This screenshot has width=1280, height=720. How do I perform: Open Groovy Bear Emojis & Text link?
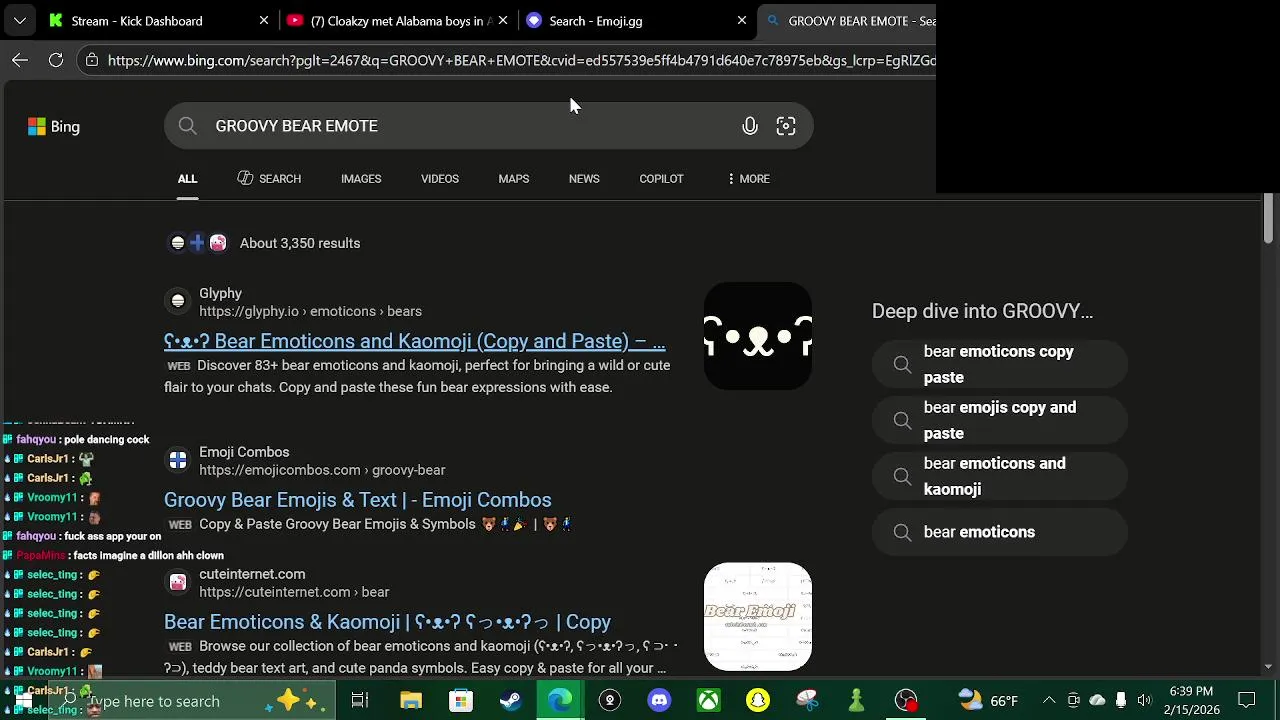point(357,500)
